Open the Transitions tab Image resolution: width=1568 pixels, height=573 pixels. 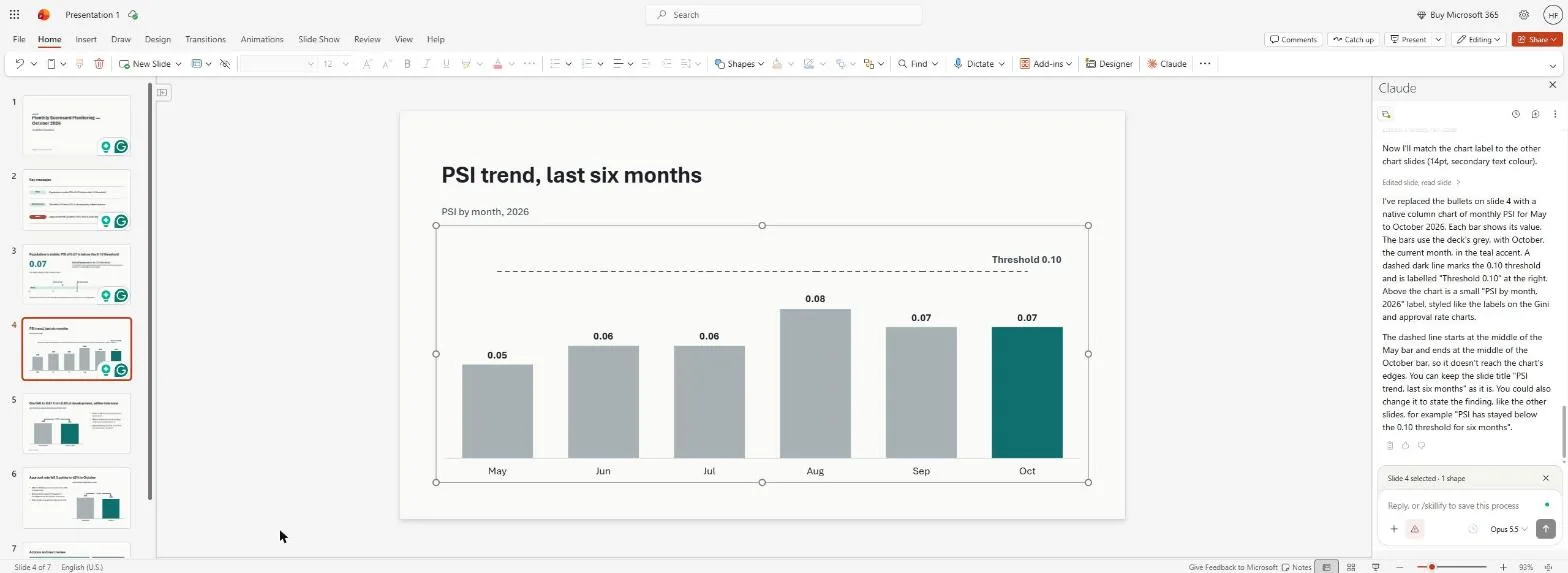[x=205, y=39]
